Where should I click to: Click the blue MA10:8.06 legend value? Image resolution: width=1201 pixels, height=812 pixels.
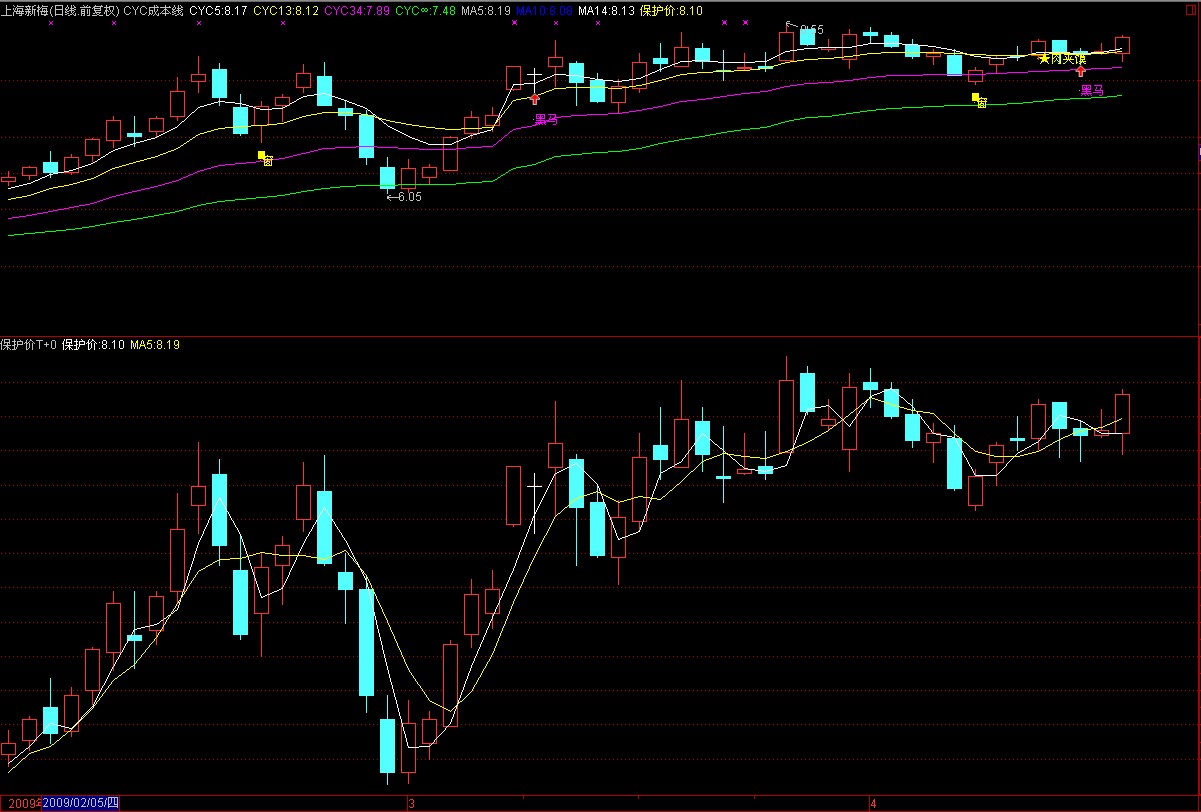544,10
